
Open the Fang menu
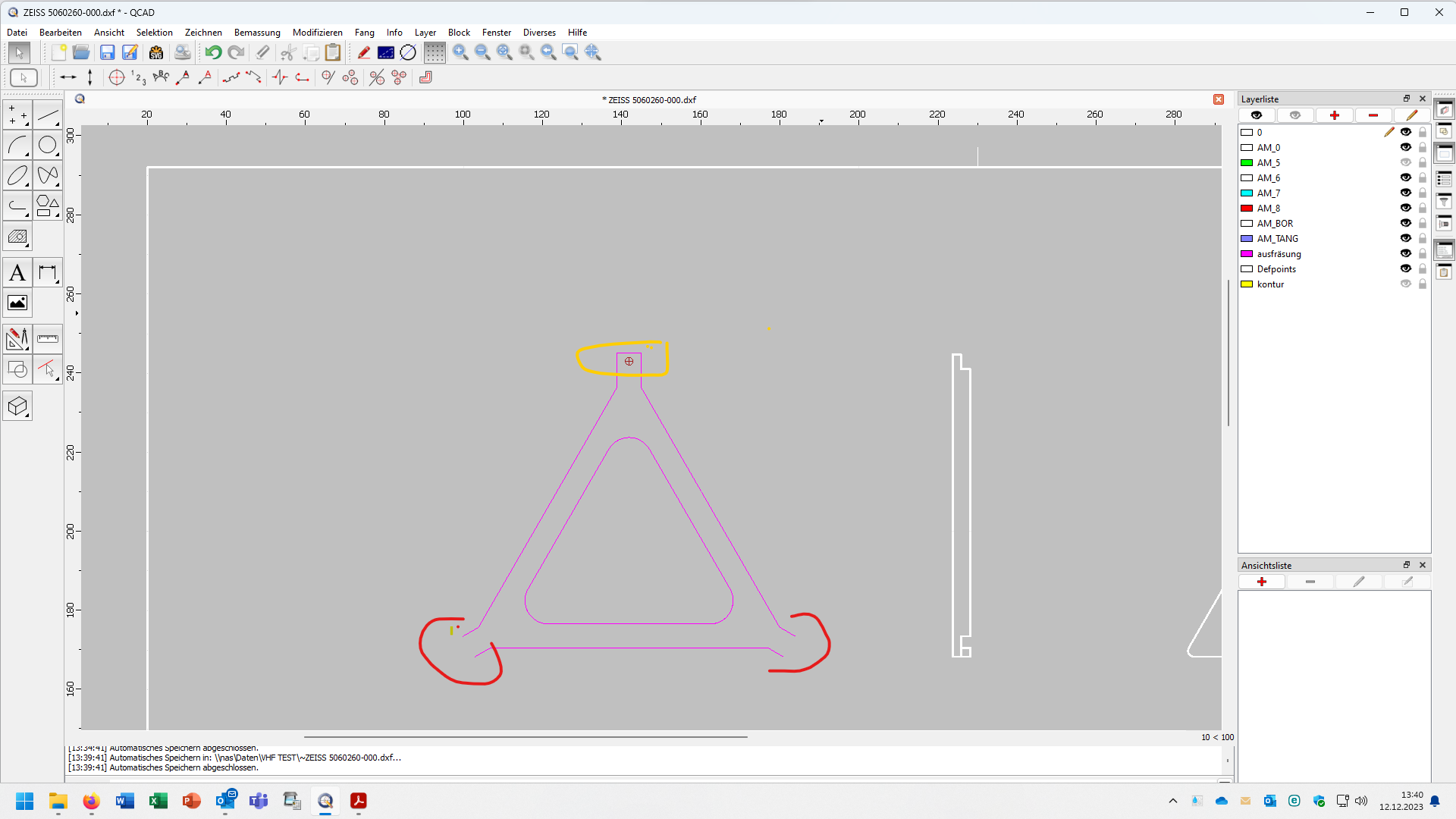coord(364,33)
